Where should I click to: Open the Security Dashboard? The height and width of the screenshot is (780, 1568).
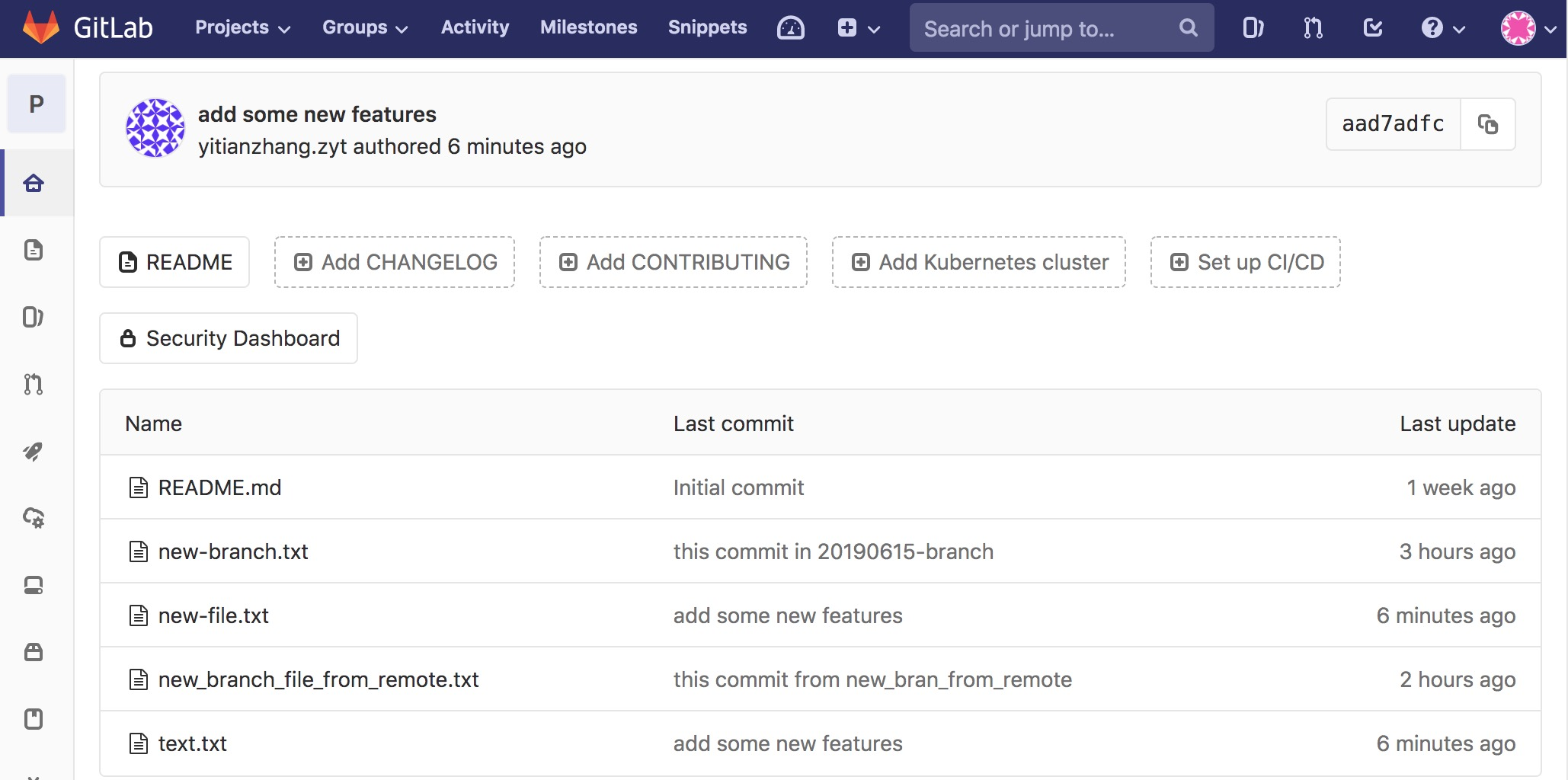(x=229, y=338)
